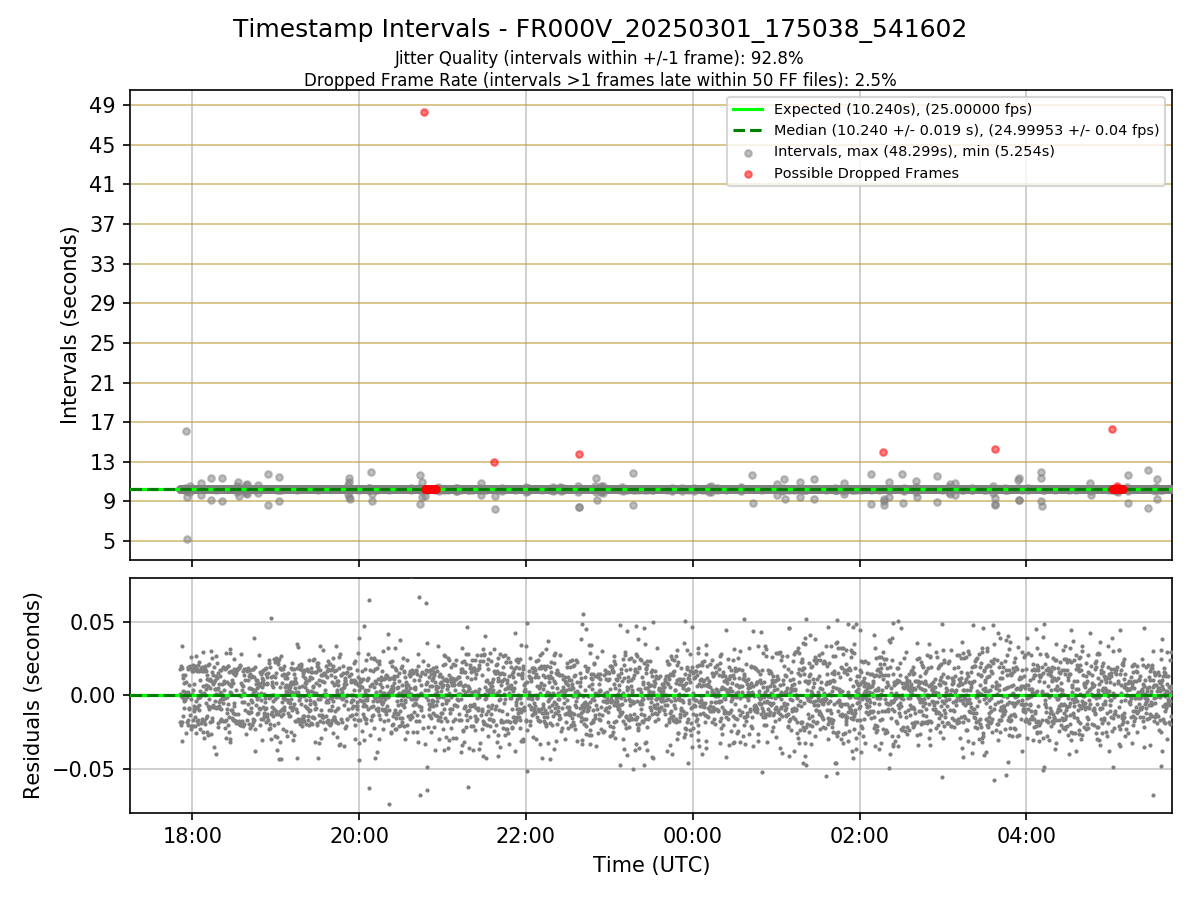
Task: Click the '0.00' residuals tick label
Action: pyautogui.click(x=95, y=695)
